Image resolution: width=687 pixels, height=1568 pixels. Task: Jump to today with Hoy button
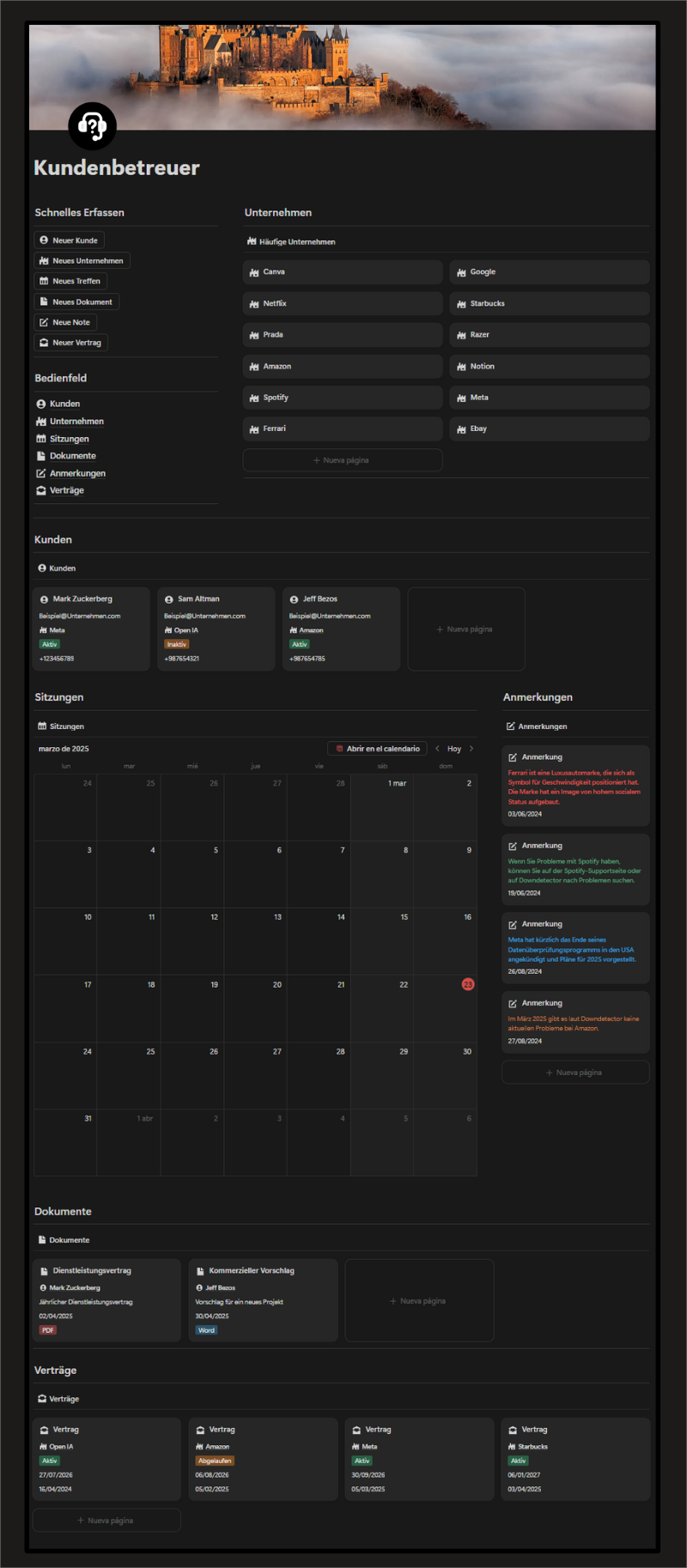[x=454, y=749]
